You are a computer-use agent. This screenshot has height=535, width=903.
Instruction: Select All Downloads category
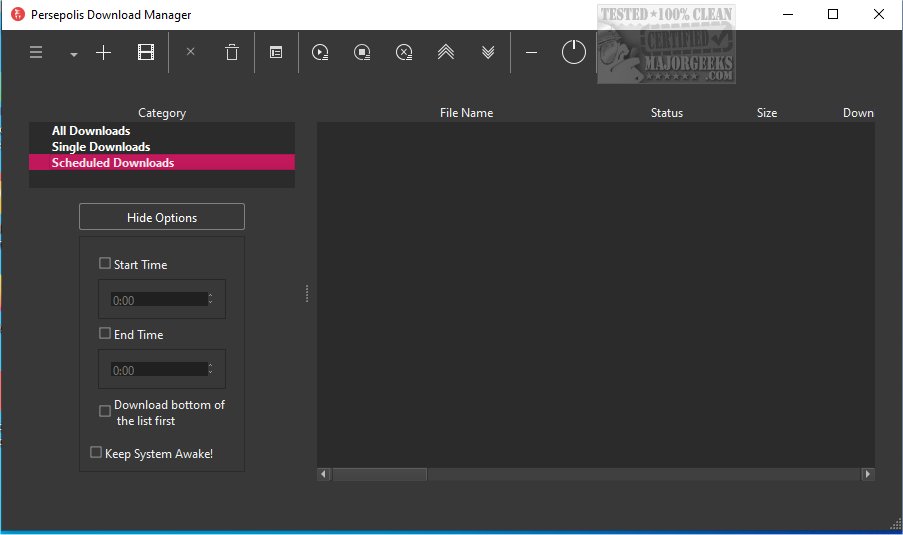pos(91,131)
